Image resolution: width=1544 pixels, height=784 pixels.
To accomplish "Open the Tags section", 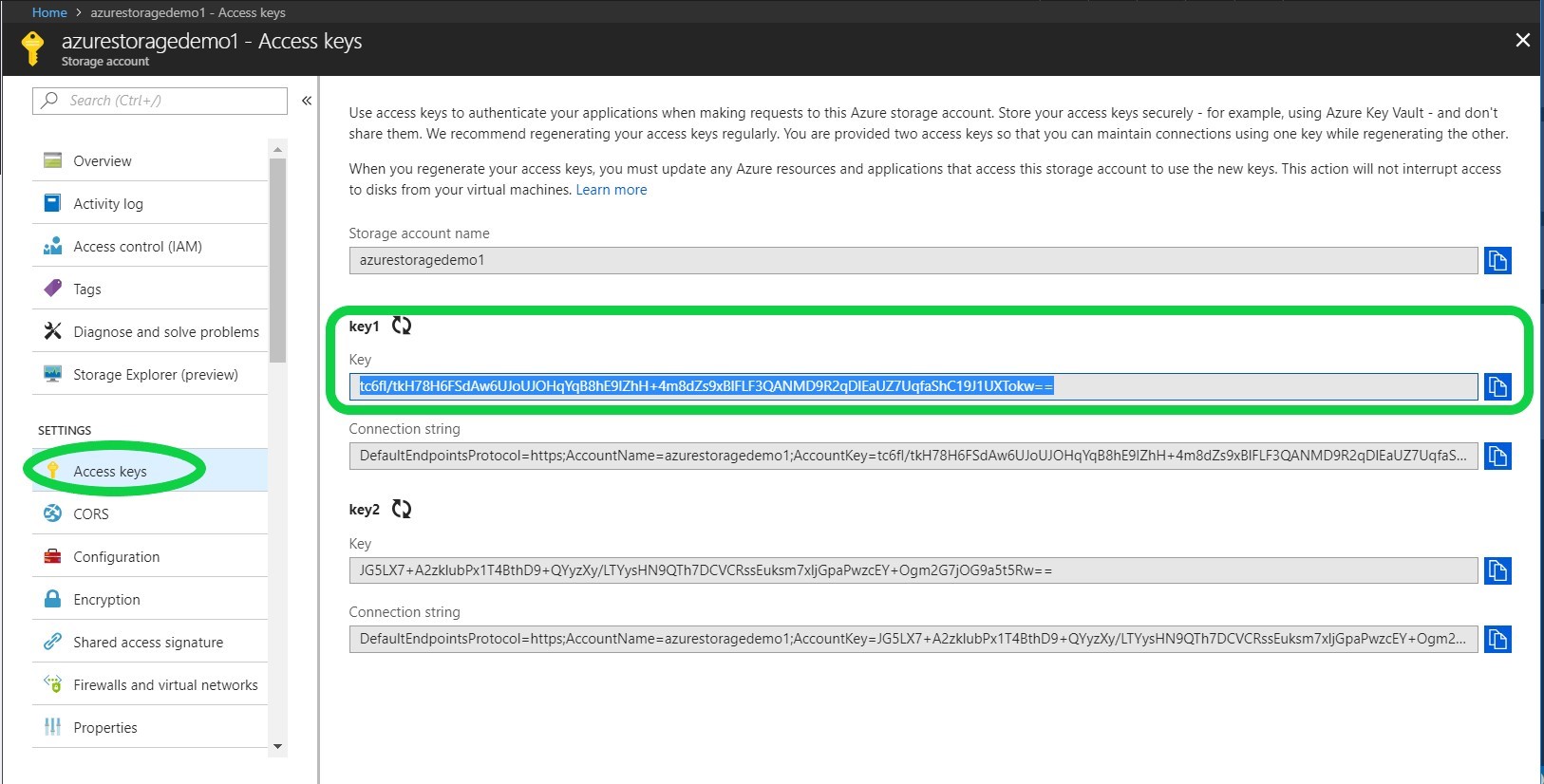I will point(150,289).
